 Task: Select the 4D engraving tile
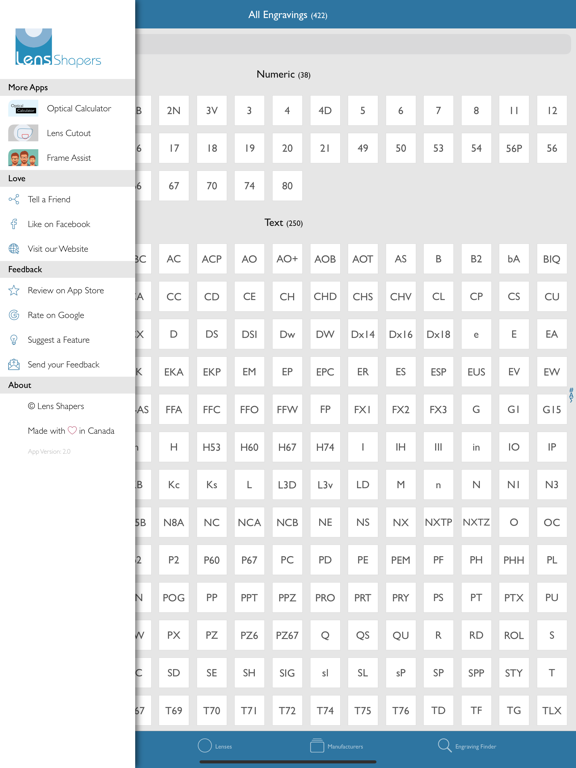pos(325,111)
